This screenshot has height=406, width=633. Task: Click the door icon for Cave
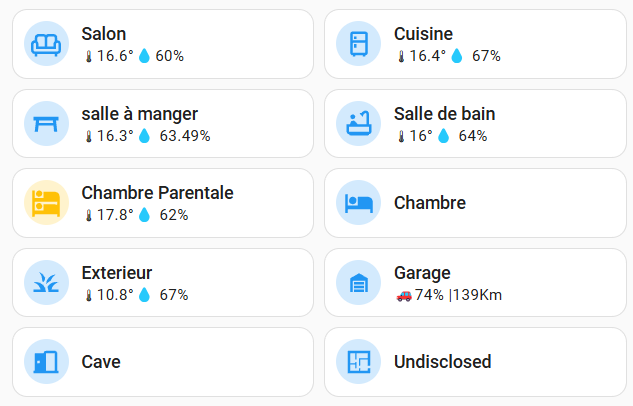[x=46, y=362]
